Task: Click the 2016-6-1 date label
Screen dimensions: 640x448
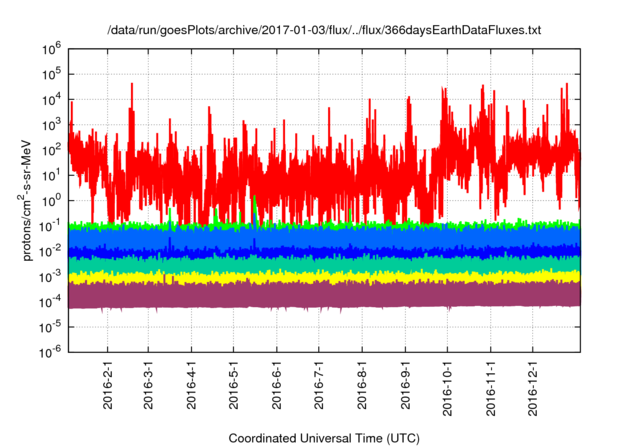Action: coord(277,385)
